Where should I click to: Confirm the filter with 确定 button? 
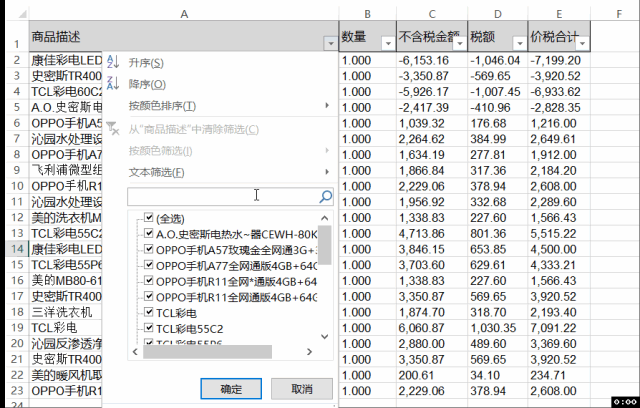(x=231, y=389)
